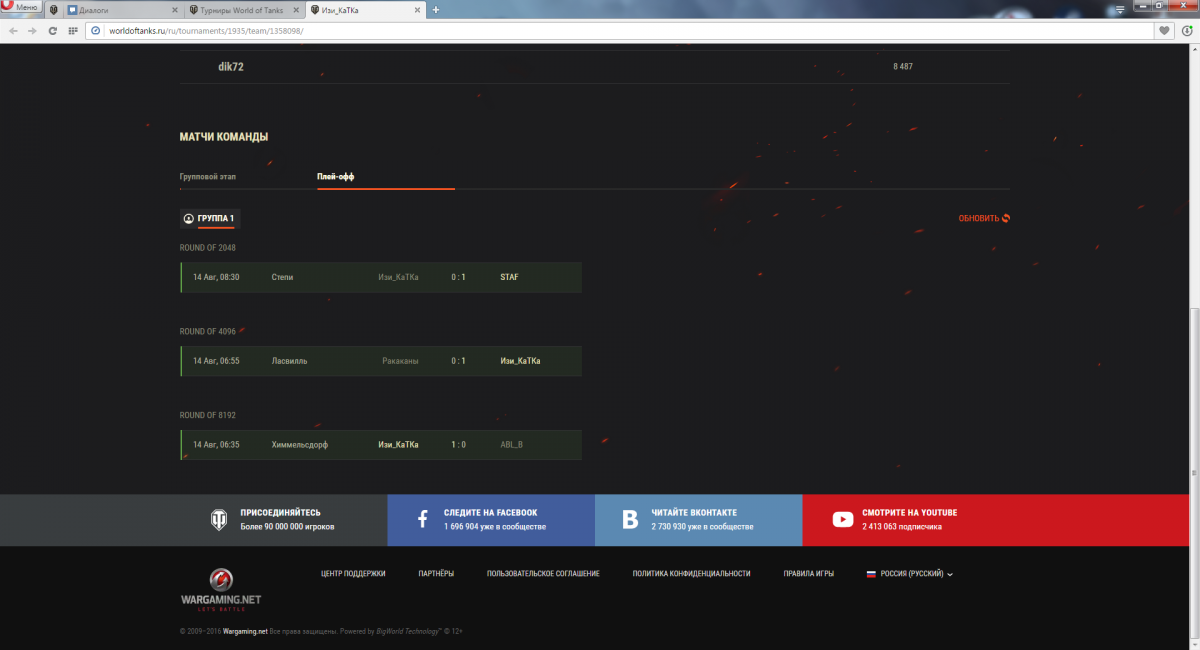Click the ОБНОВИТЬ refresh link

984,218
